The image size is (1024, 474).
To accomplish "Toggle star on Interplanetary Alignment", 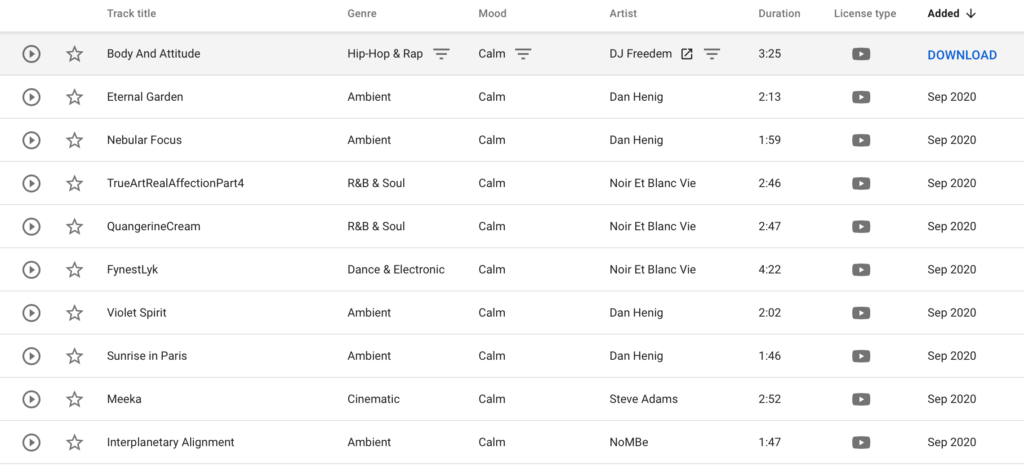I will pyautogui.click(x=74, y=442).
